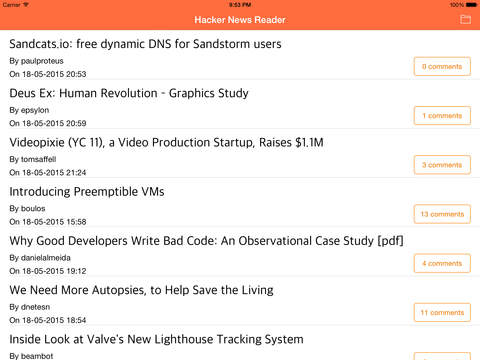
Task: Open 11 comments for Autopsies story
Action: tap(442, 313)
